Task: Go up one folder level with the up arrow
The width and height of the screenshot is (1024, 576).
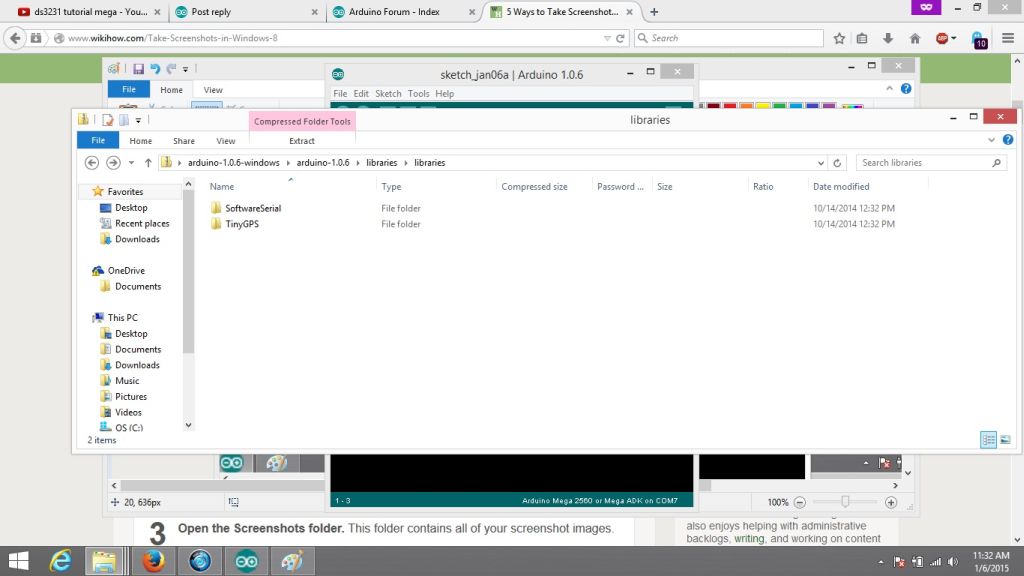Action: 148,162
